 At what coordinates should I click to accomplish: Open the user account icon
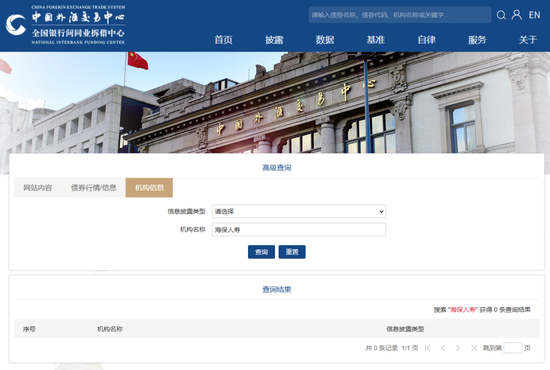point(517,15)
